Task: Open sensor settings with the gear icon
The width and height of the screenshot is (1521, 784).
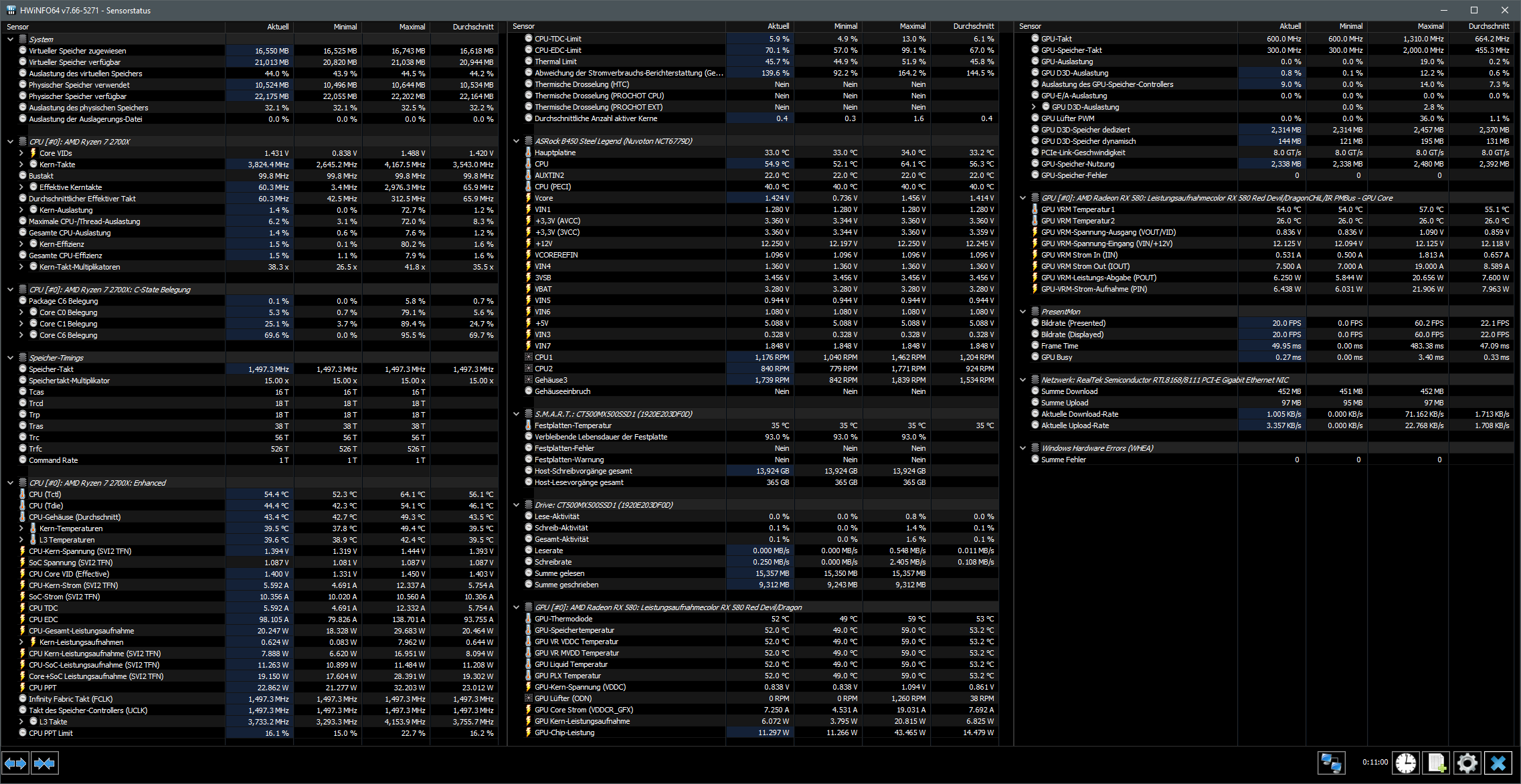Action: 1467,763
